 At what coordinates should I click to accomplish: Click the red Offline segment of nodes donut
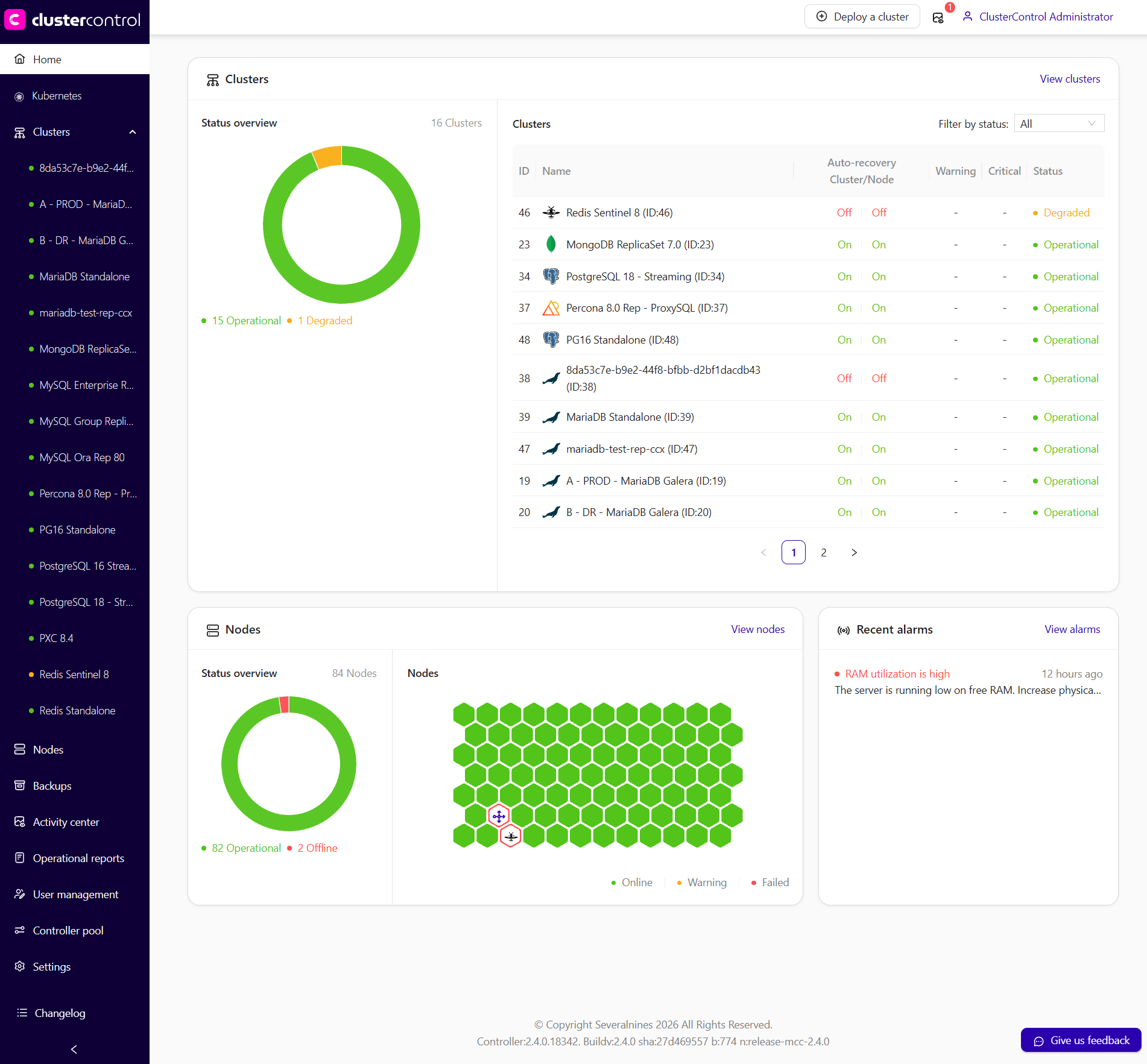coord(284,705)
